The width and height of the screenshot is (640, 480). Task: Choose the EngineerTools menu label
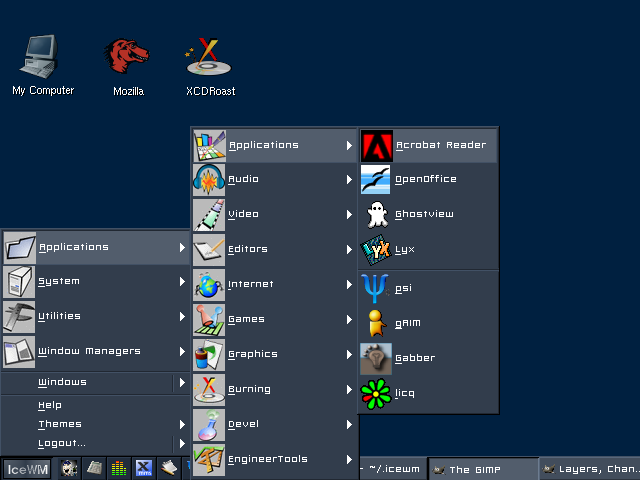(268, 459)
